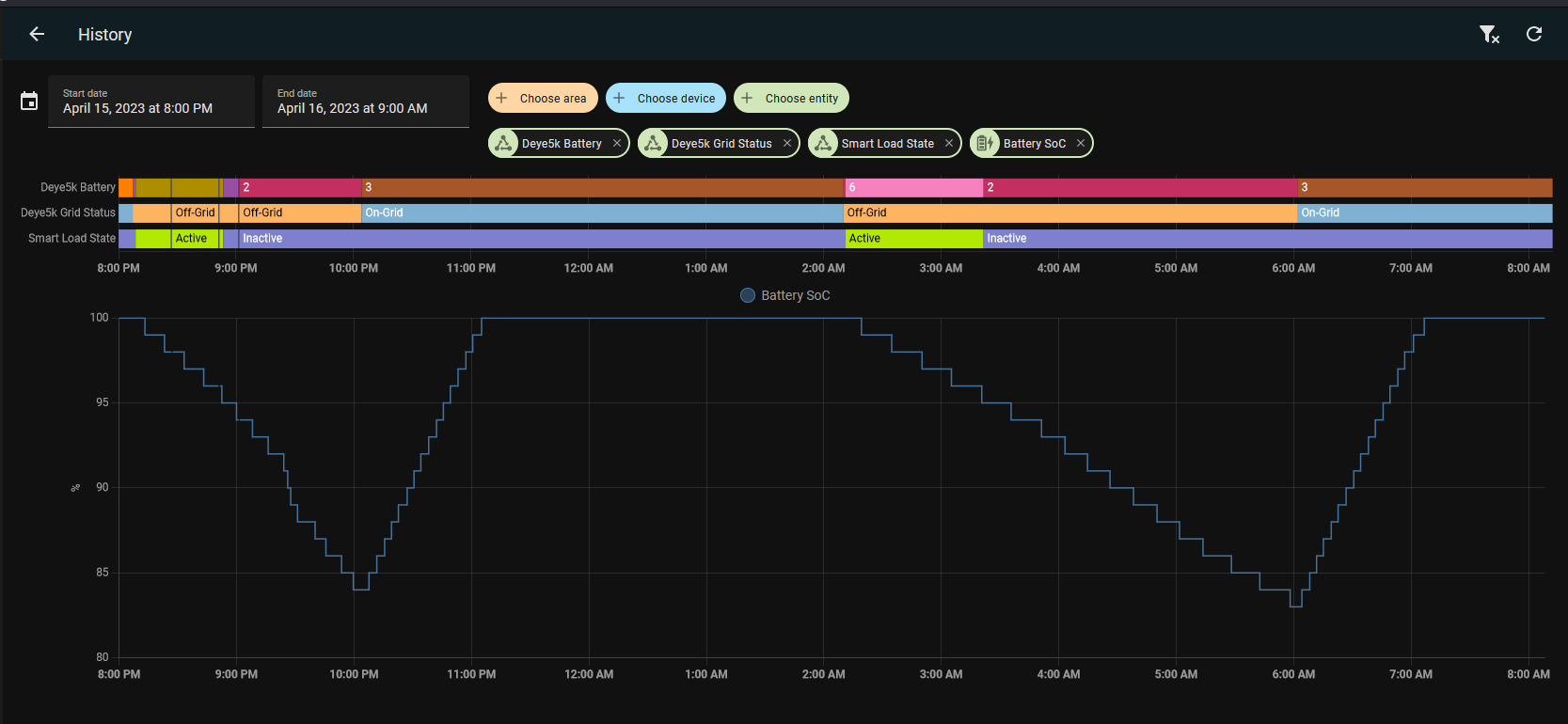Click the pink state 6 battery segment
The width and height of the screenshot is (1568, 724).
coord(912,188)
